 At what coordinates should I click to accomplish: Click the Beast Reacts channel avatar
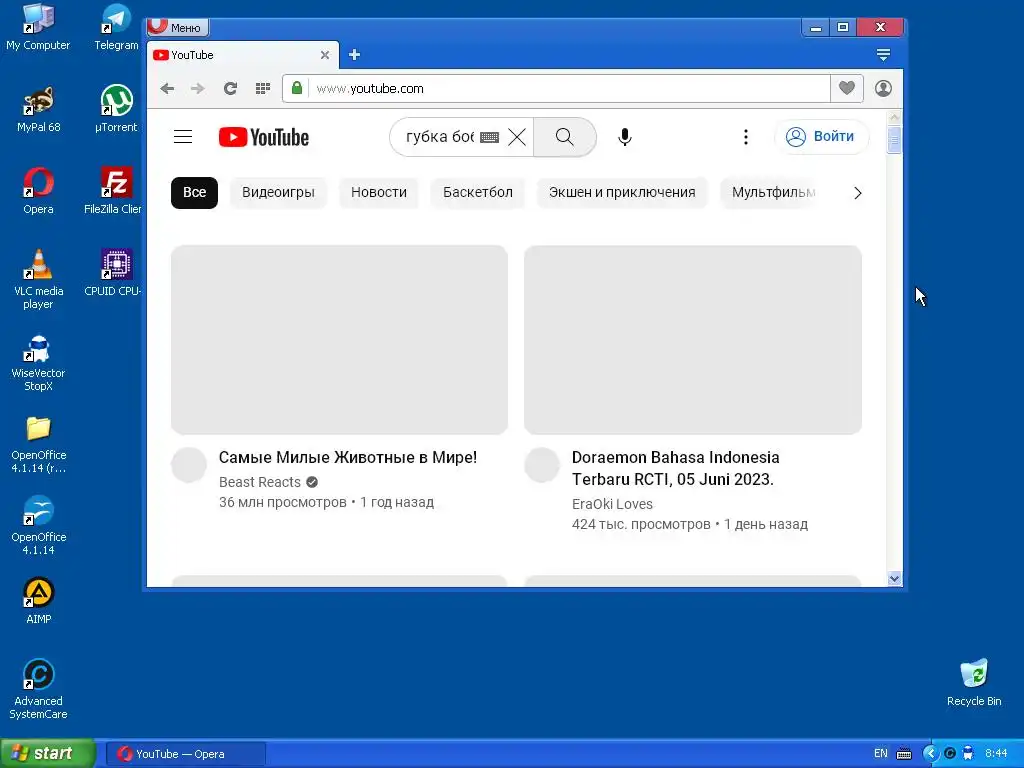click(x=189, y=465)
